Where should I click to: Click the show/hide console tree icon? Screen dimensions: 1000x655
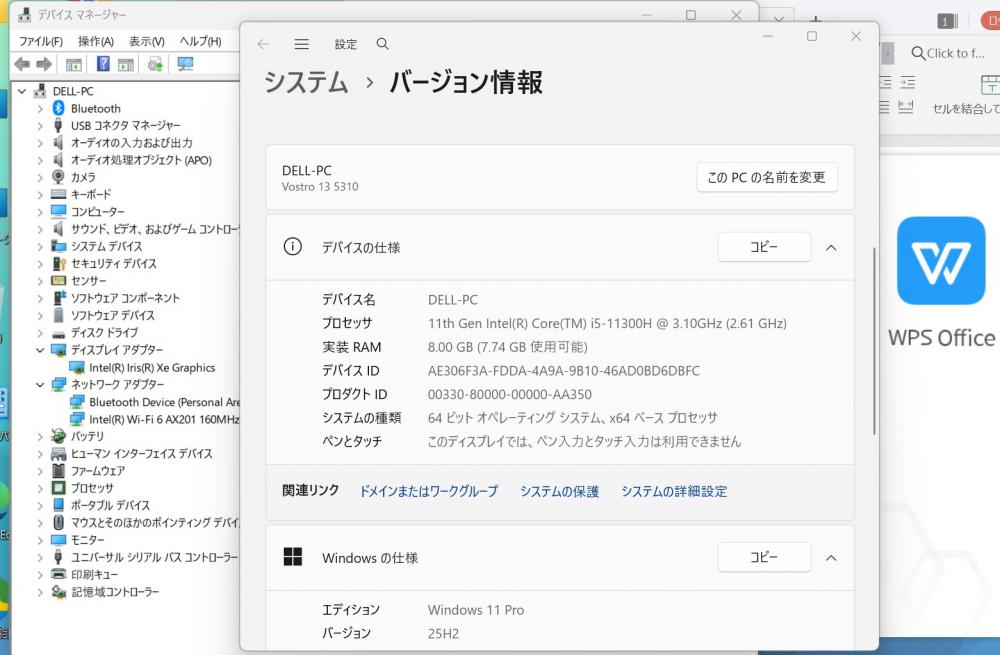(73, 64)
